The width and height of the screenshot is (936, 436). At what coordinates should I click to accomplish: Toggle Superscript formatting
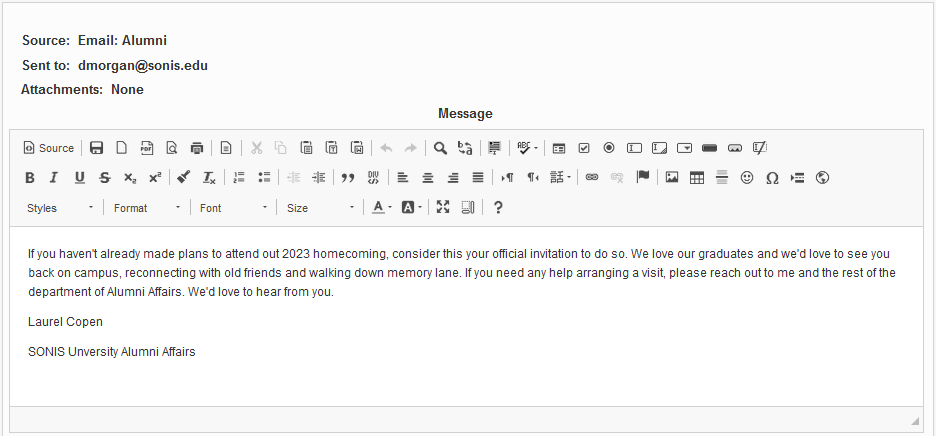(155, 177)
